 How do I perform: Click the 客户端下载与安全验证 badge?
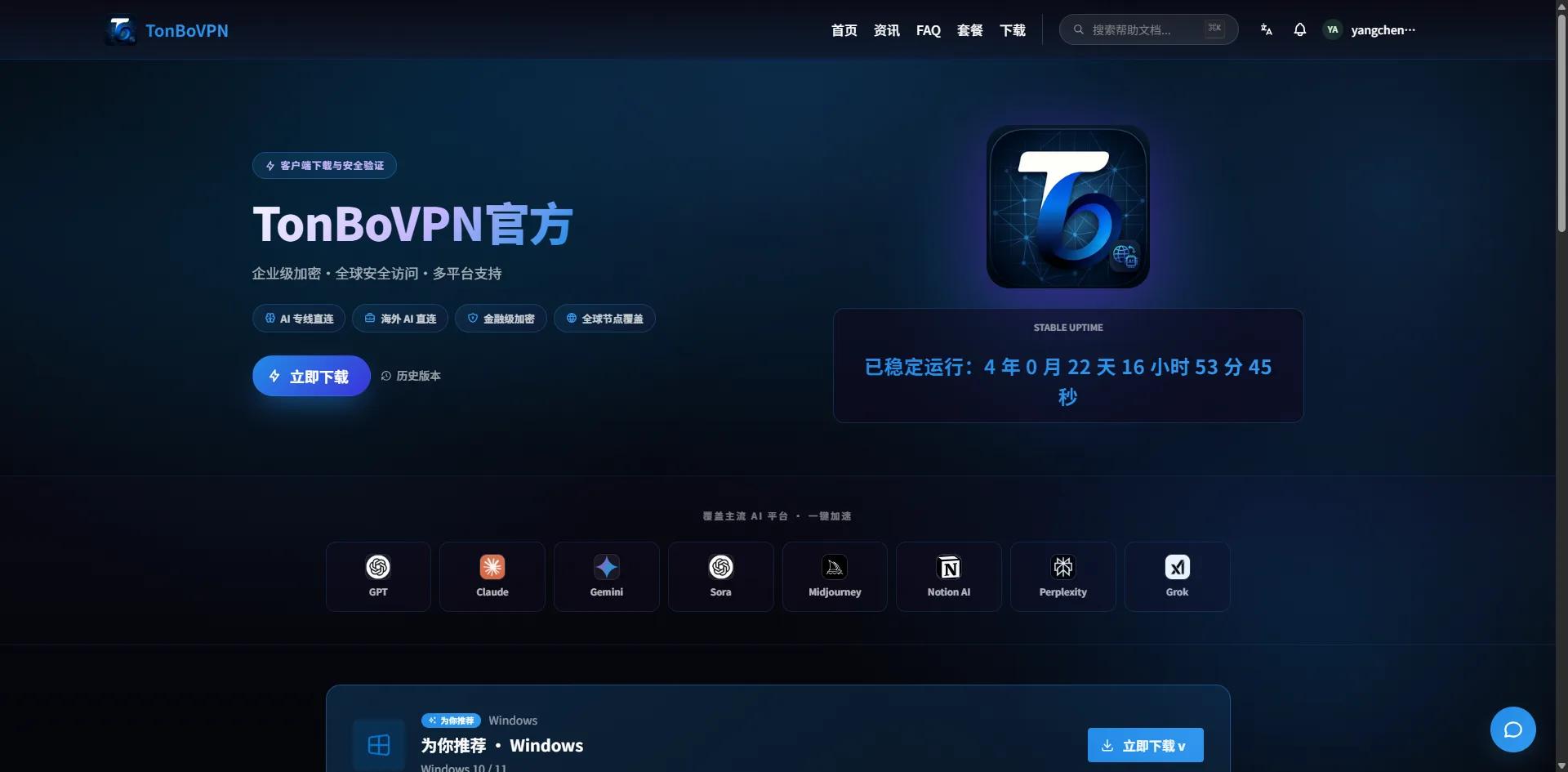[324, 165]
